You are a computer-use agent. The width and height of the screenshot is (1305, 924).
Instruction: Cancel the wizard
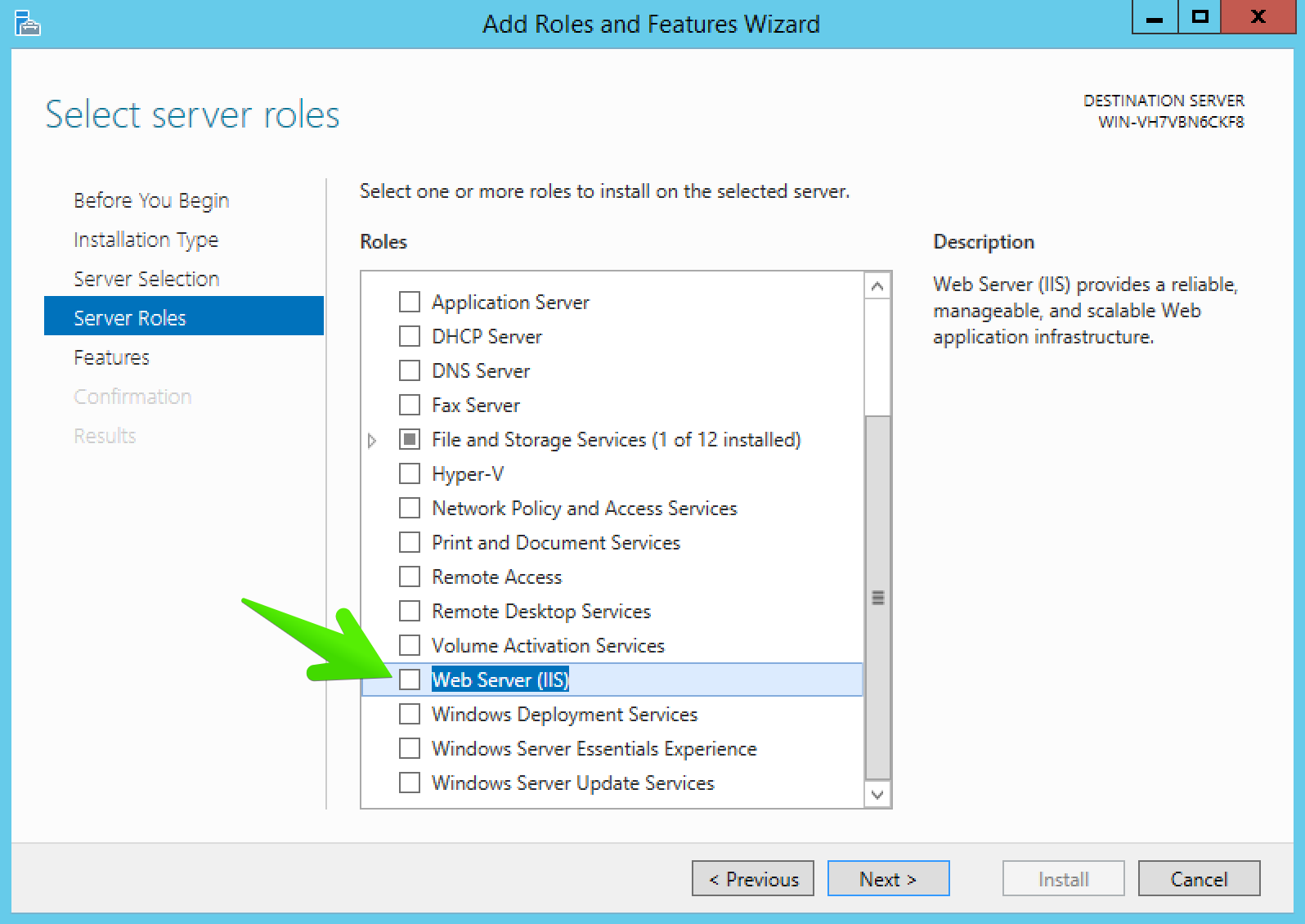tap(1199, 878)
